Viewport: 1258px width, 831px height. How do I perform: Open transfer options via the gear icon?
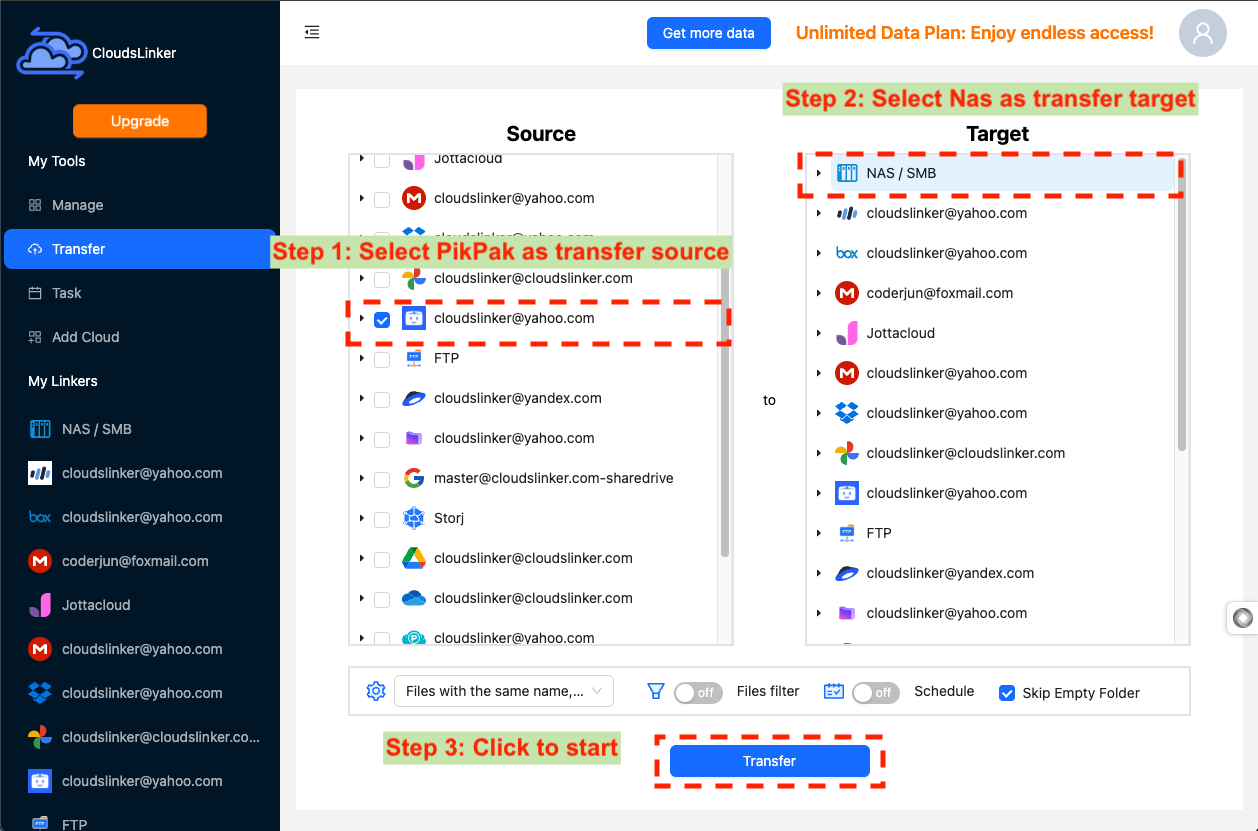pyautogui.click(x=376, y=691)
